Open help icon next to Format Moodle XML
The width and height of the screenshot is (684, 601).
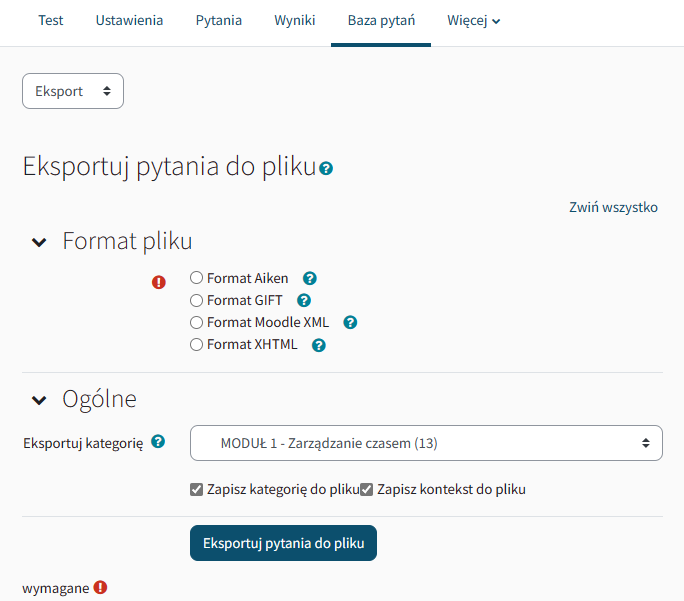coord(350,323)
